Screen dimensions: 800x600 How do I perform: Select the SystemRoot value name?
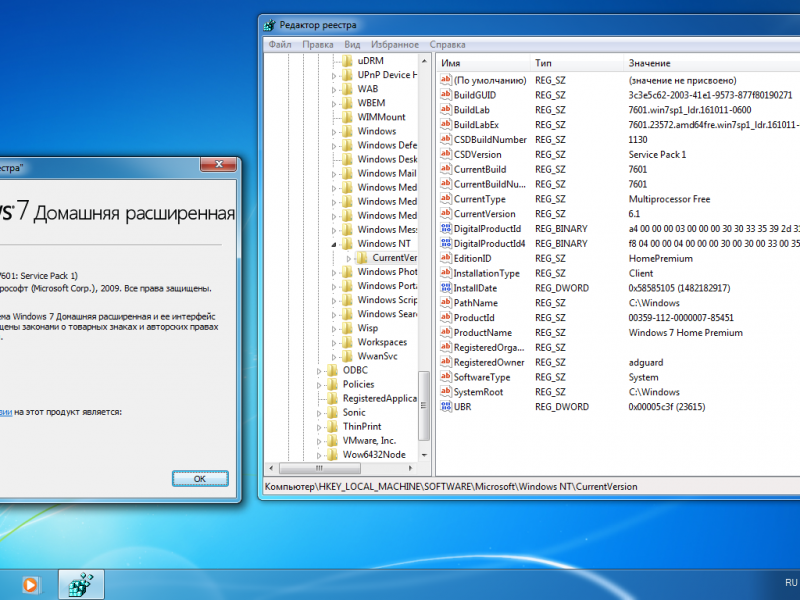pyautogui.click(x=478, y=392)
